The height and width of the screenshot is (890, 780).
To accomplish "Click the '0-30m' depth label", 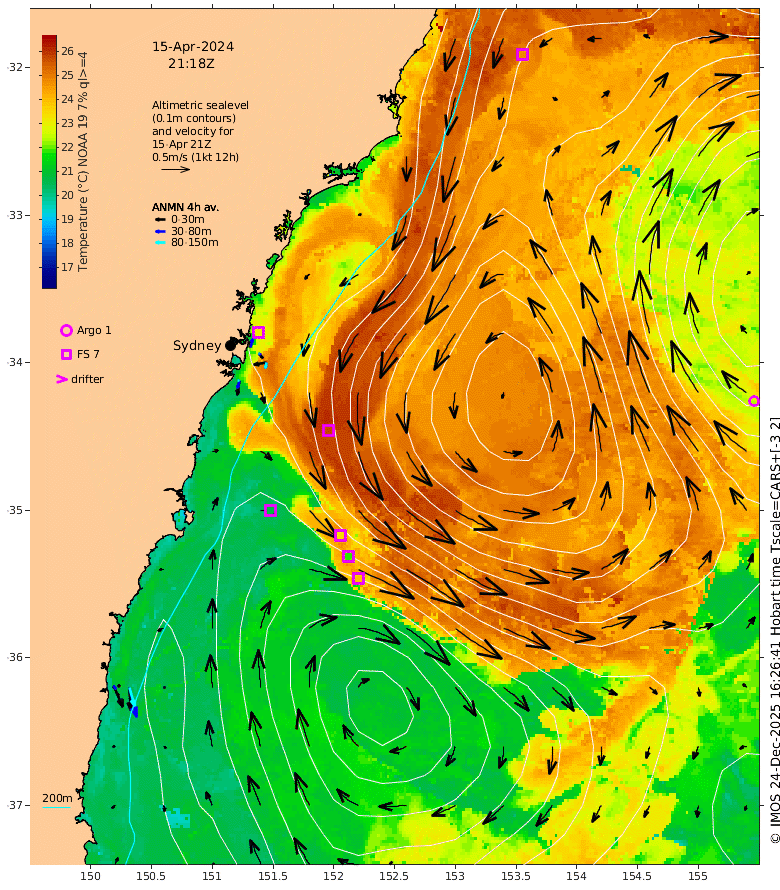I will pyautogui.click(x=188, y=219).
